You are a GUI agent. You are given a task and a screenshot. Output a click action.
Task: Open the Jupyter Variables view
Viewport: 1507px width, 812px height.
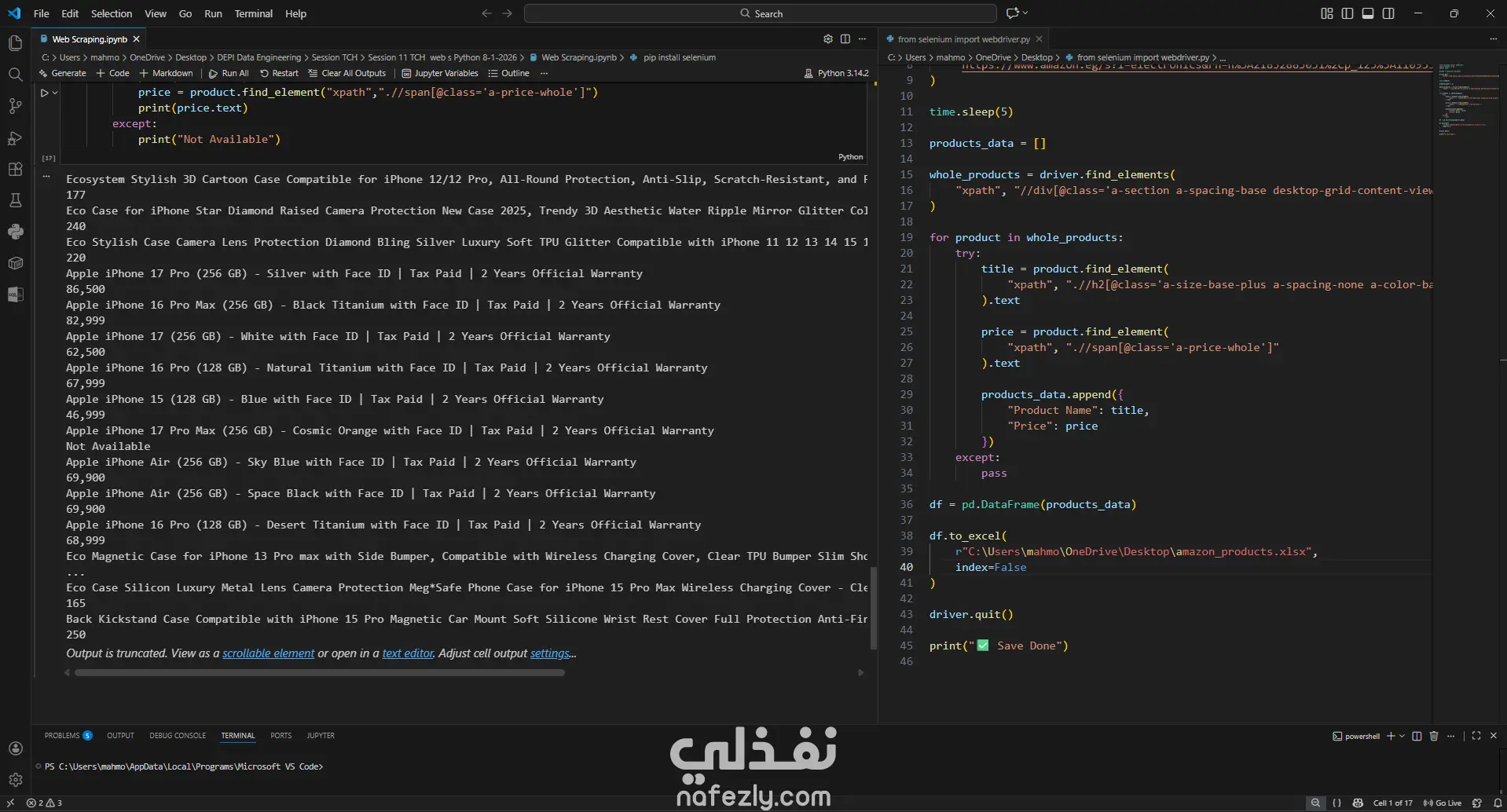click(x=440, y=73)
